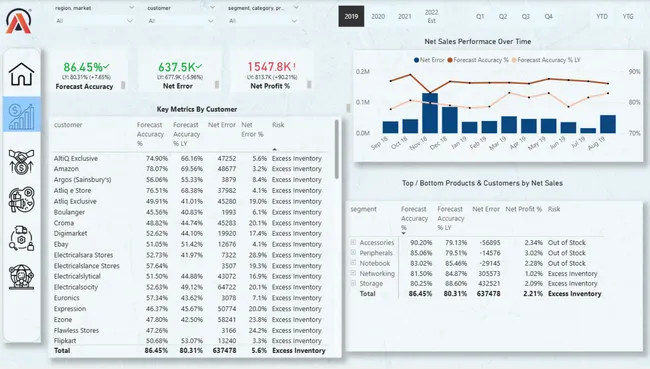650x369 pixels.
Task: Open the customer filter dropdown
Action: tap(180, 21)
